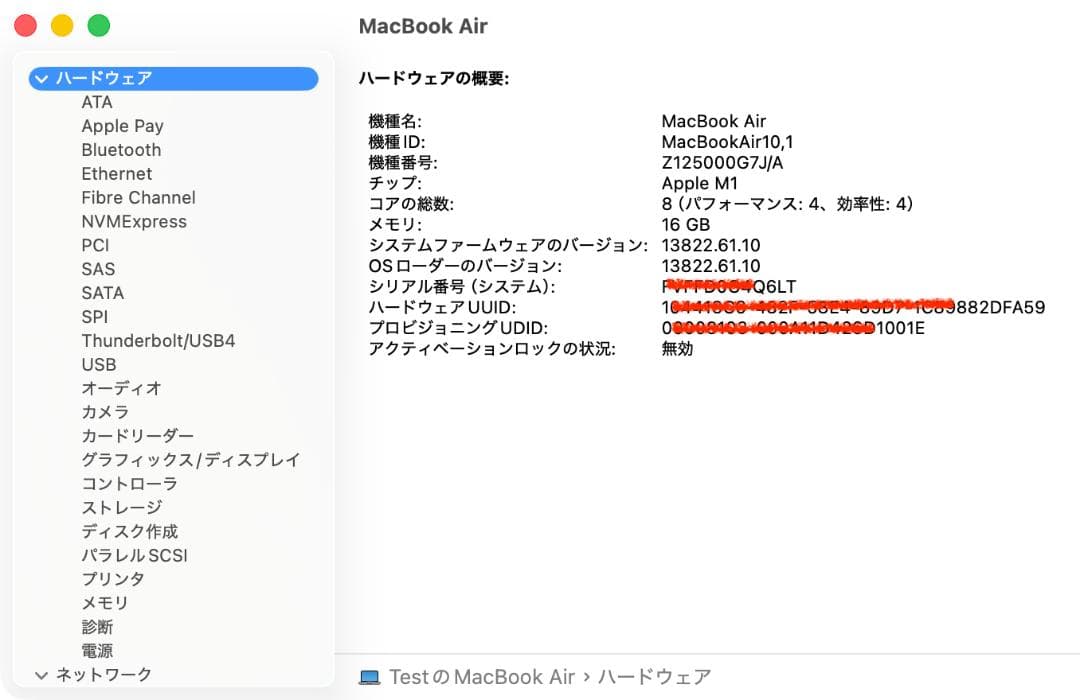Open Thunderbolt/USB4 information

tap(160, 340)
